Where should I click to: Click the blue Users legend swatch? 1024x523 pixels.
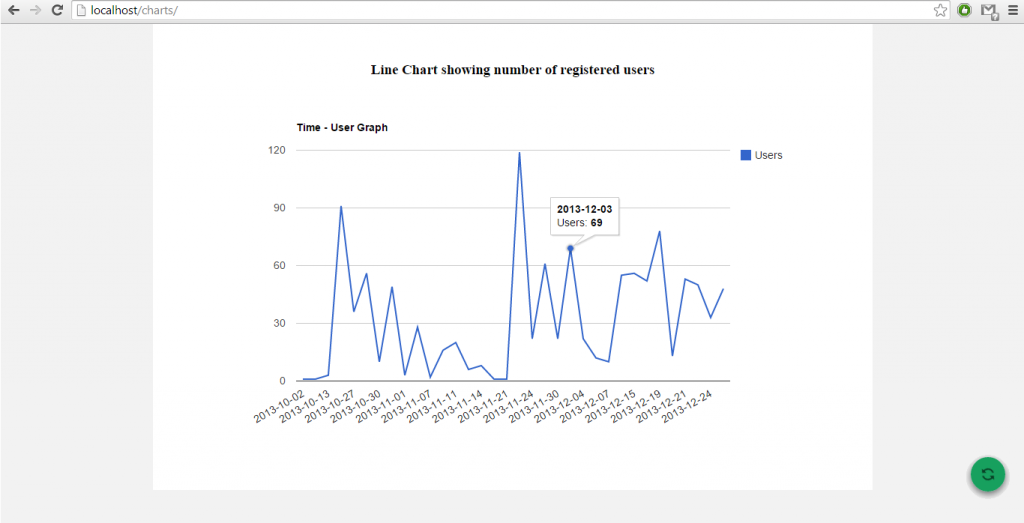click(x=745, y=155)
